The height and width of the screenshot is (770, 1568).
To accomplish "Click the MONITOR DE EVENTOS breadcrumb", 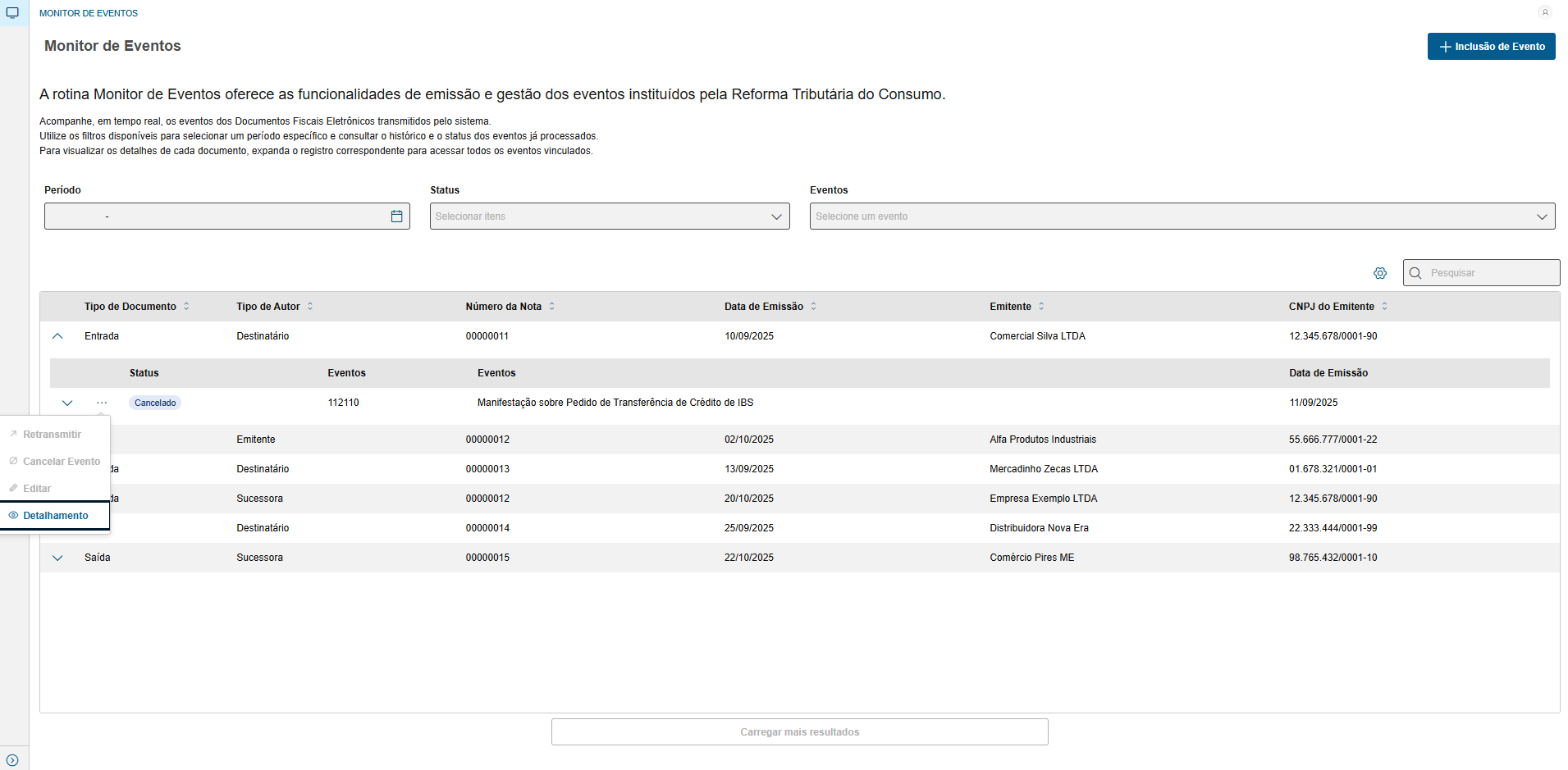I will 89,13.
